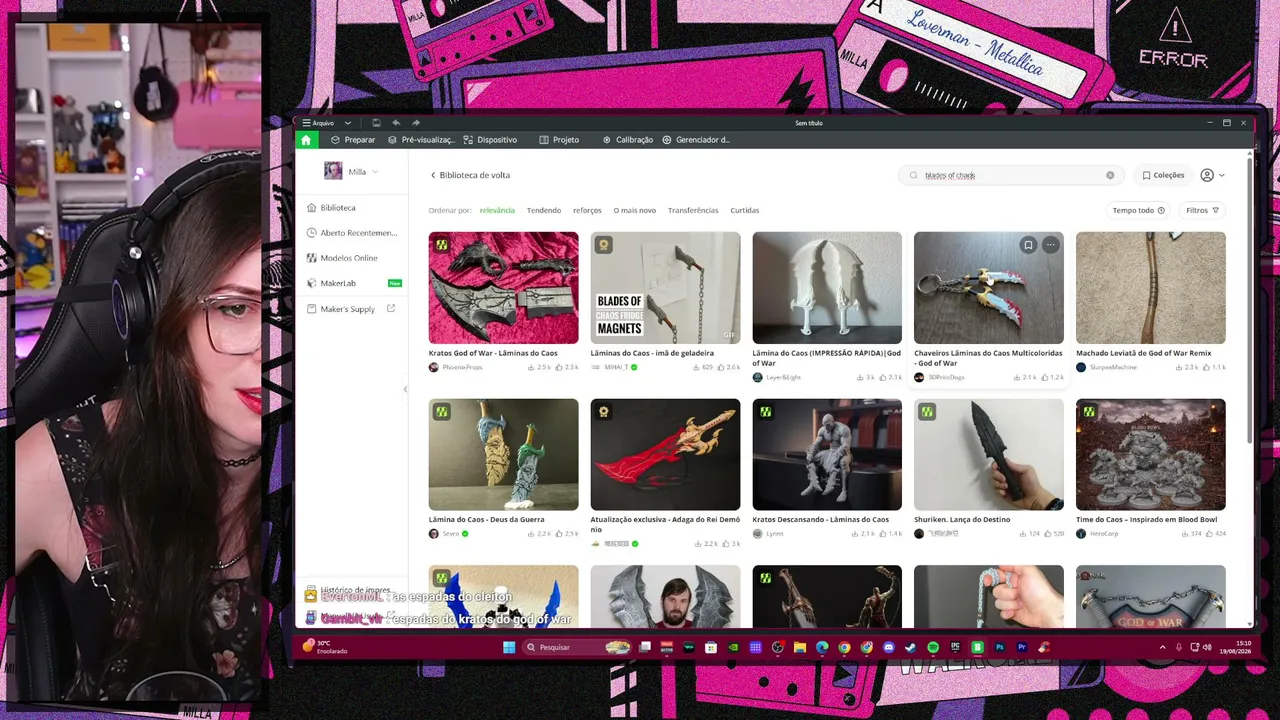This screenshot has width=1280, height=720.
Task: Open Premiere Pro from the taskbar
Action: 1021,647
